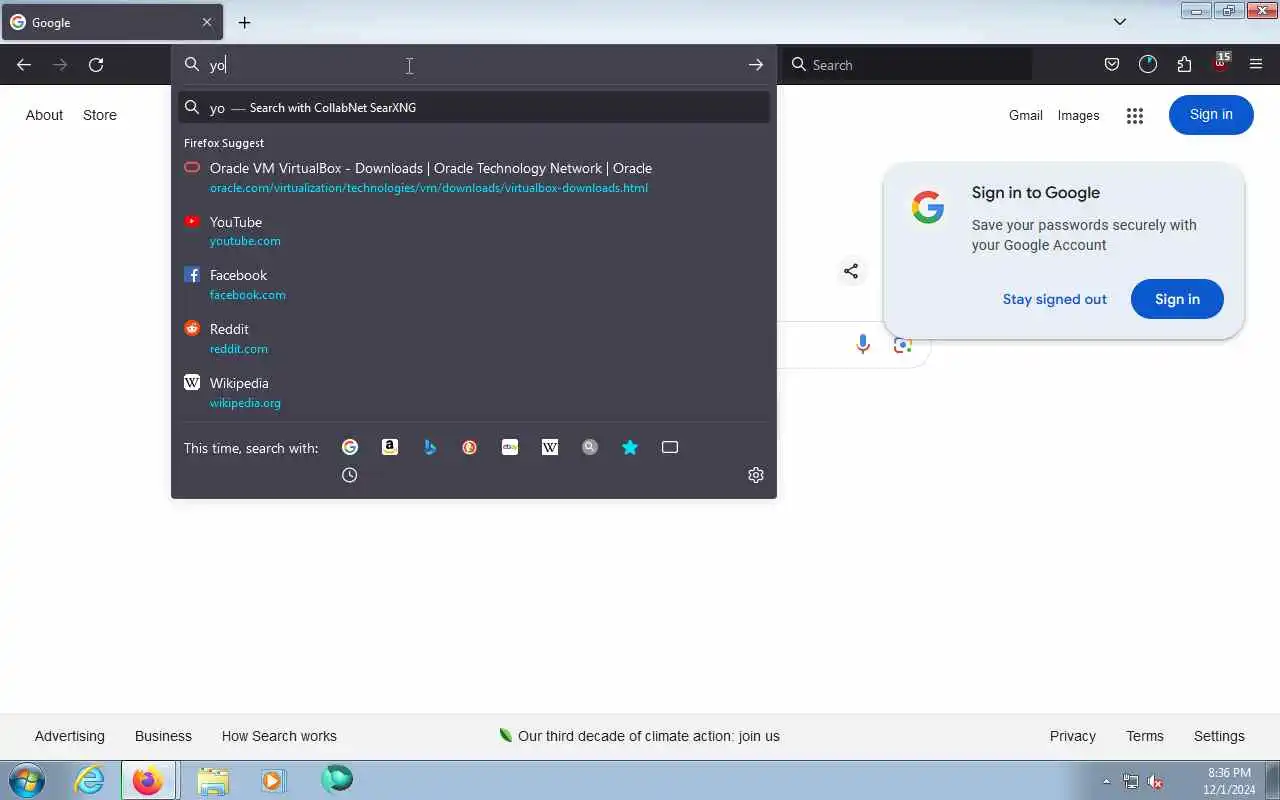Click the share icon on the Google page
The height and width of the screenshot is (800, 1280).
tap(851, 271)
